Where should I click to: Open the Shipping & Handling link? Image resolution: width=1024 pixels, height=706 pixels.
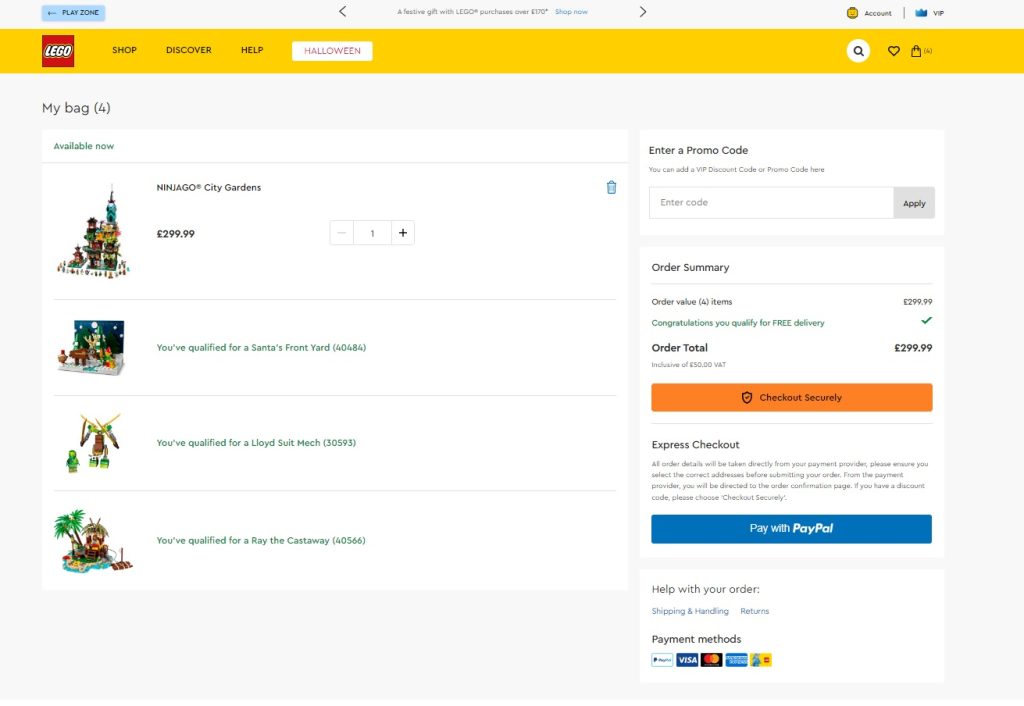[x=690, y=611]
